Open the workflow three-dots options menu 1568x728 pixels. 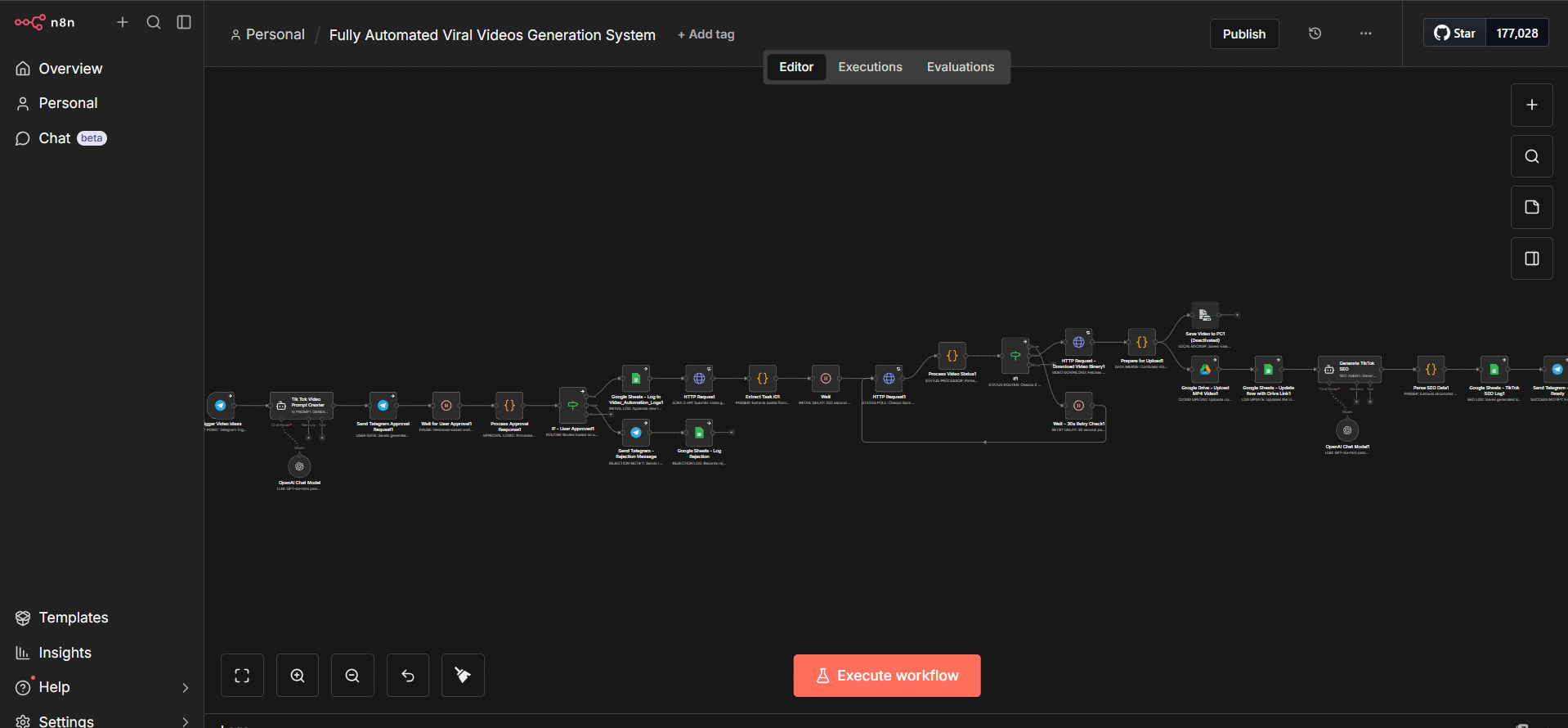(1366, 34)
